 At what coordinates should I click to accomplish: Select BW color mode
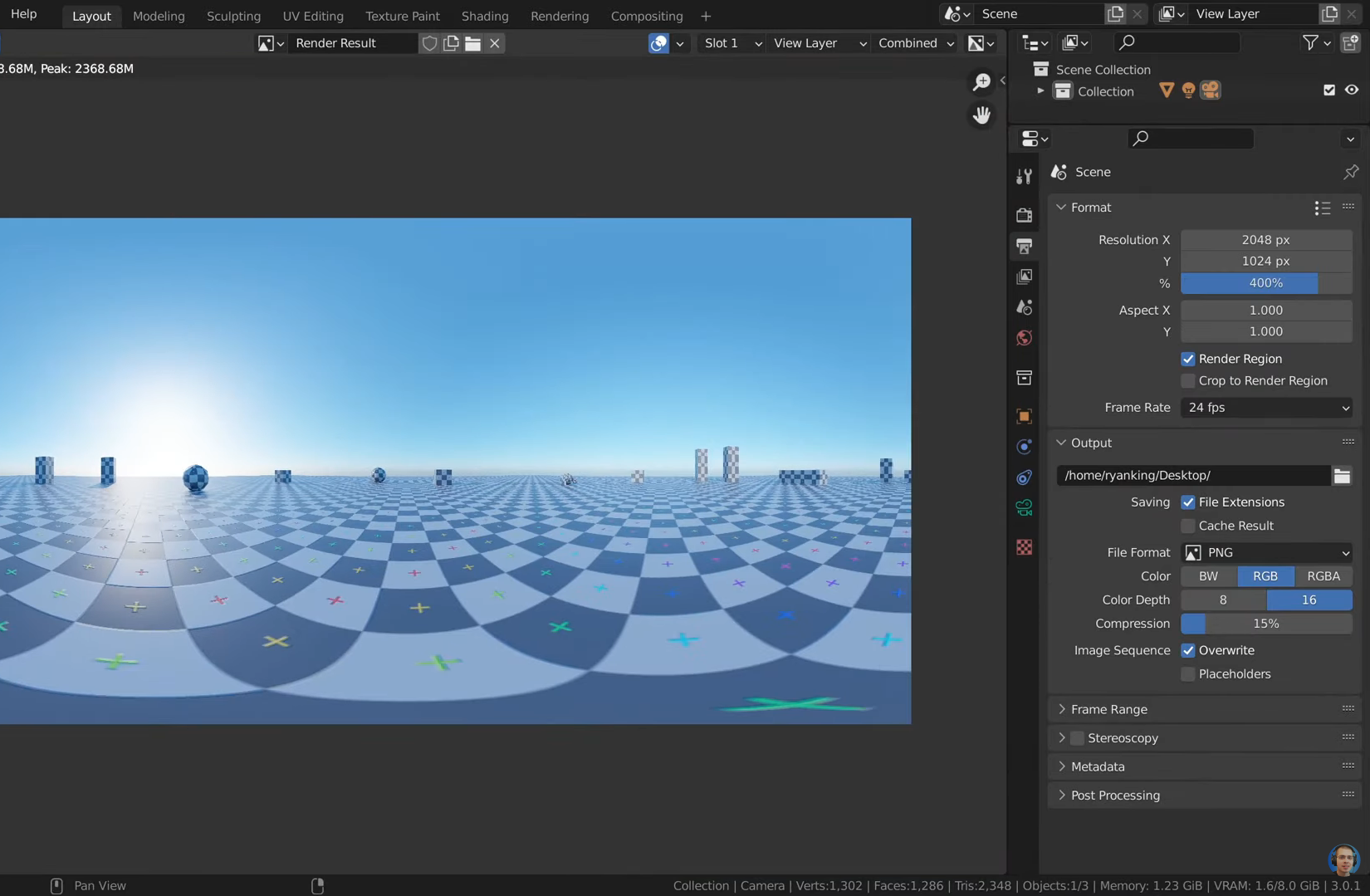point(1209,576)
